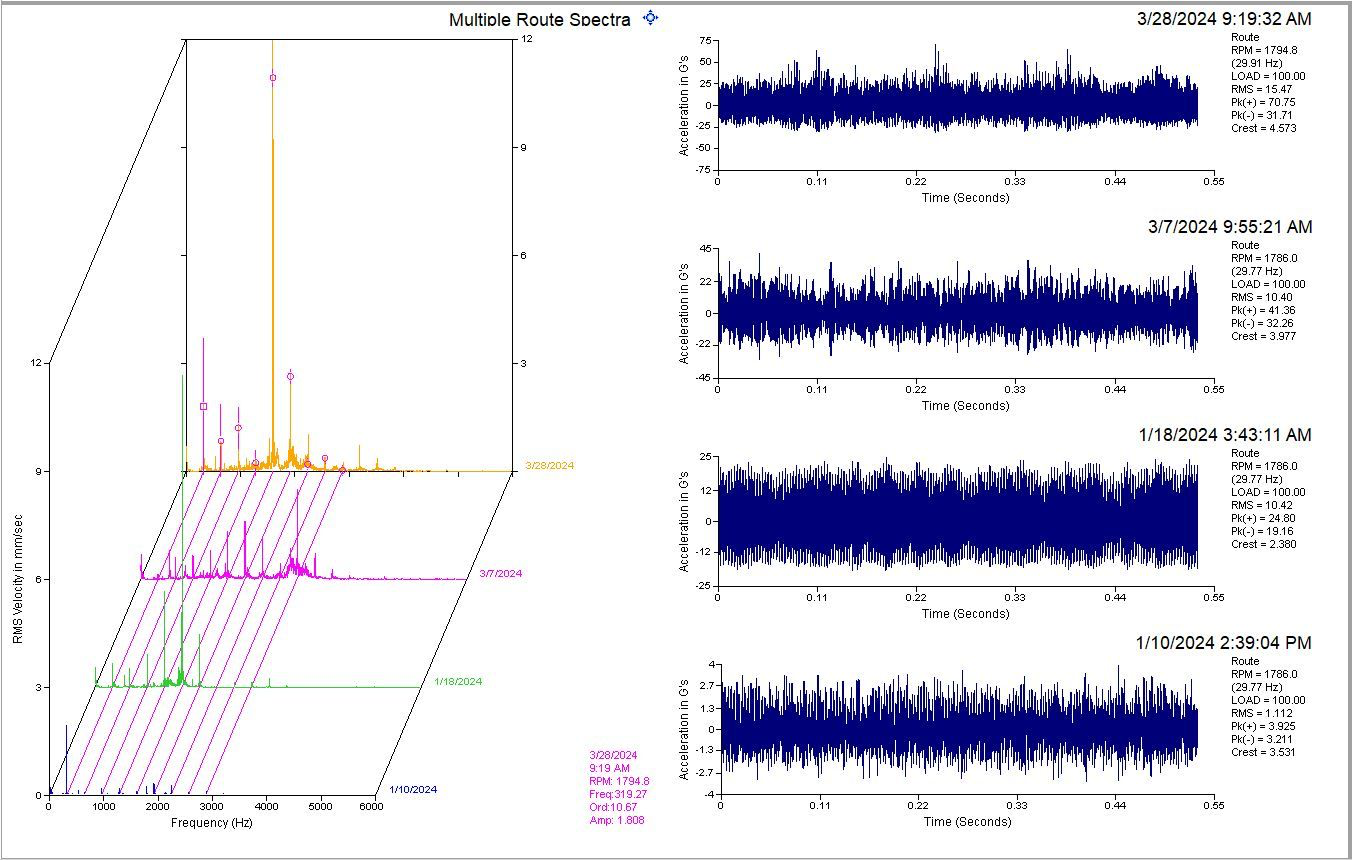Click the Pk(+) = 70.75 value
This screenshot has width=1352, height=860.
click(x=1263, y=102)
